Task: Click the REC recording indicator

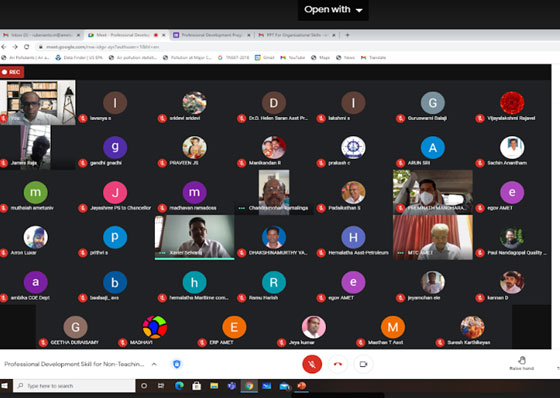Action: 12,72
